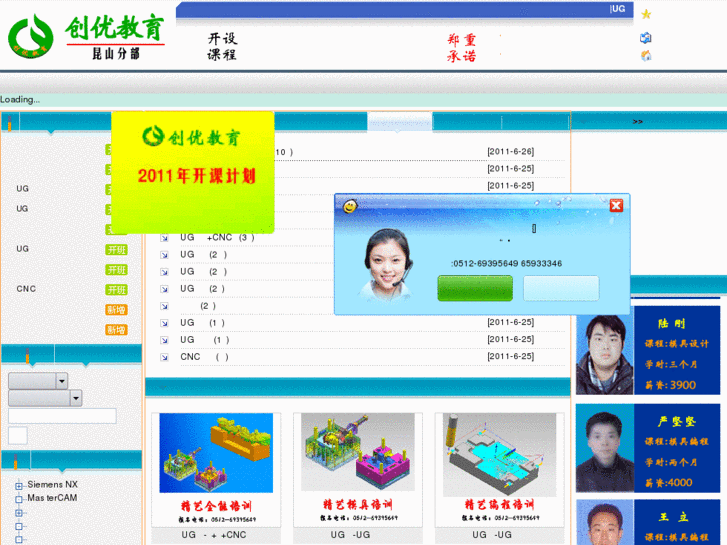The width and height of the screenshot is (727, 545).
Task: Click the 开班 badge beside the CNC course
Action: [x=116, y=290]
